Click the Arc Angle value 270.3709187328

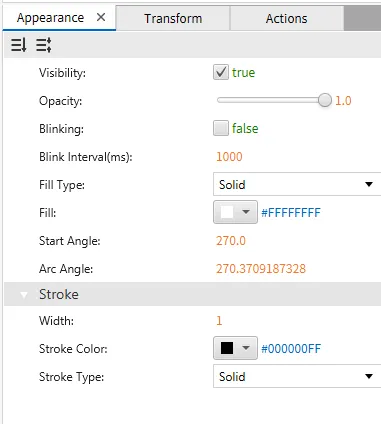pos(261,269)
